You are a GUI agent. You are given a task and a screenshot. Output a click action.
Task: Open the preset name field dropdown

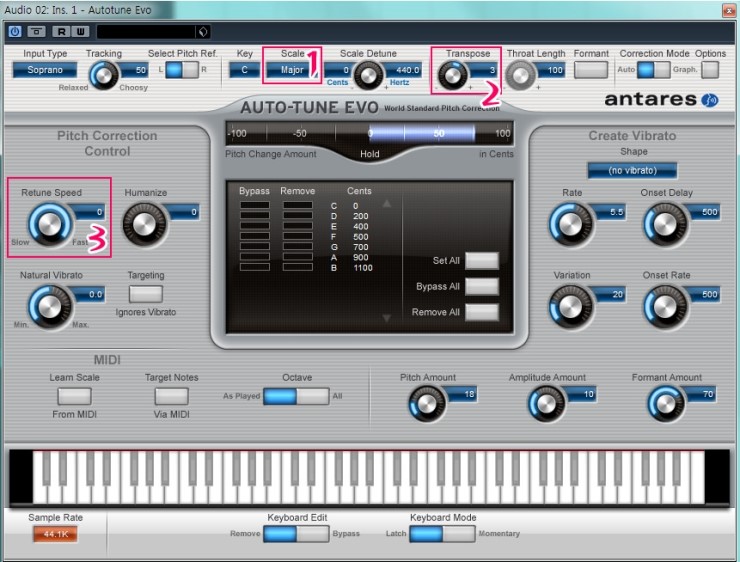[x=146, y=32]
